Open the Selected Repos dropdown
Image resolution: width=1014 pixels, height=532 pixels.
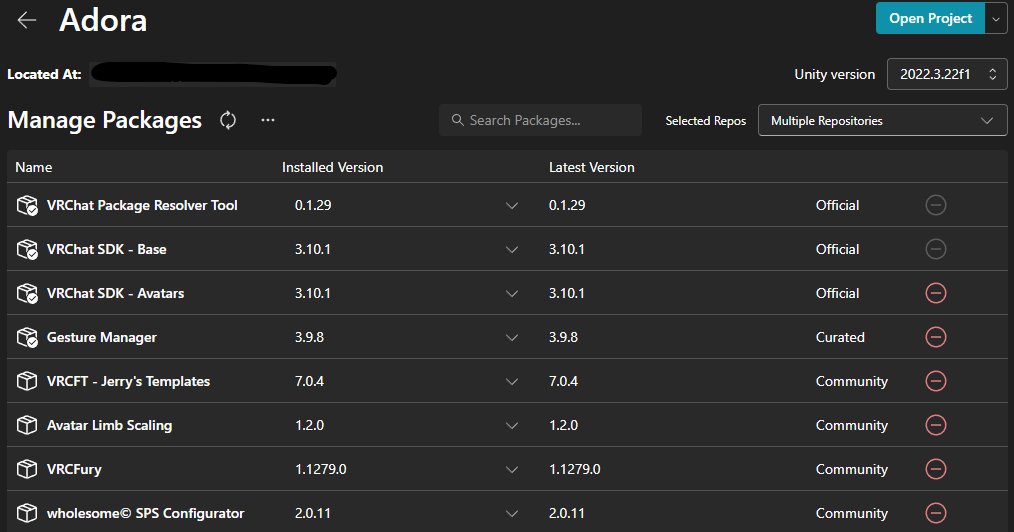pos(882,121)
